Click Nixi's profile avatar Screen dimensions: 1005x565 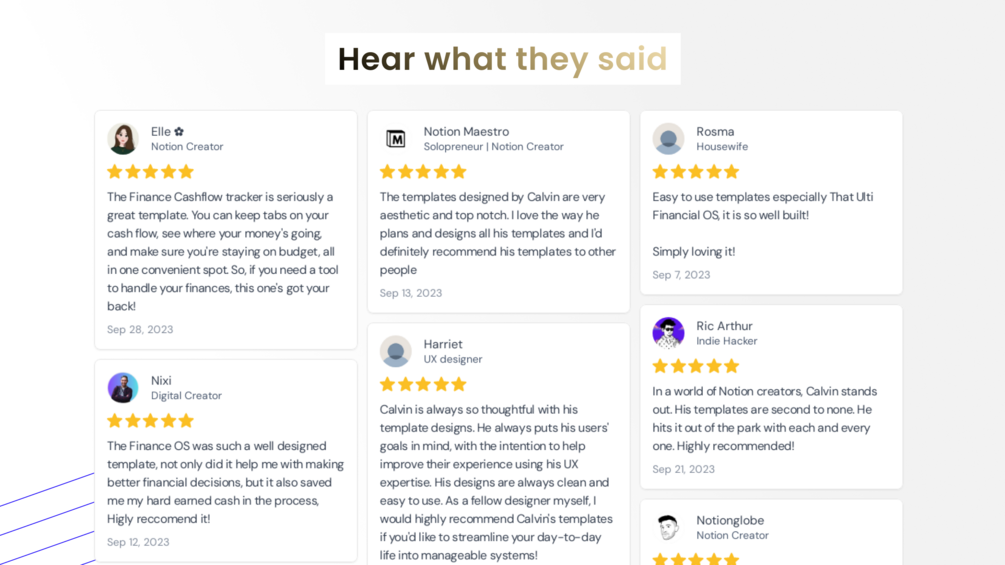click(123, 388)
